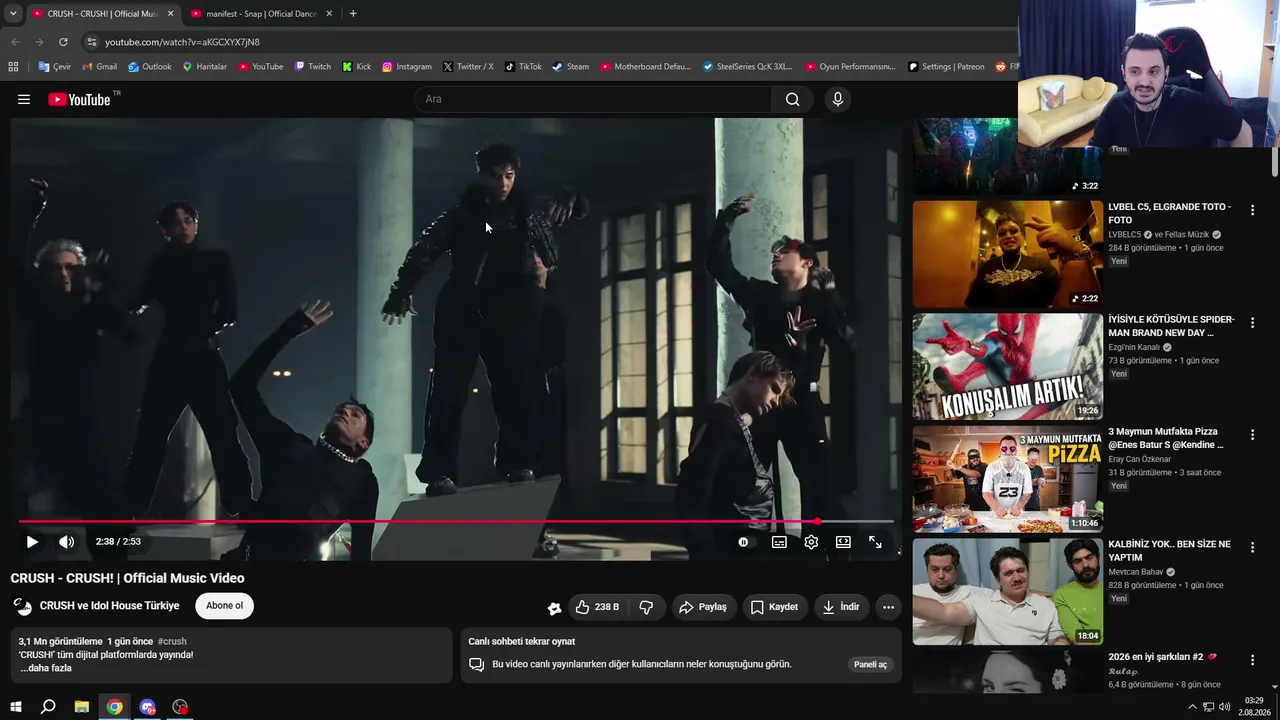Click the address bar URL

click(182, 42)
